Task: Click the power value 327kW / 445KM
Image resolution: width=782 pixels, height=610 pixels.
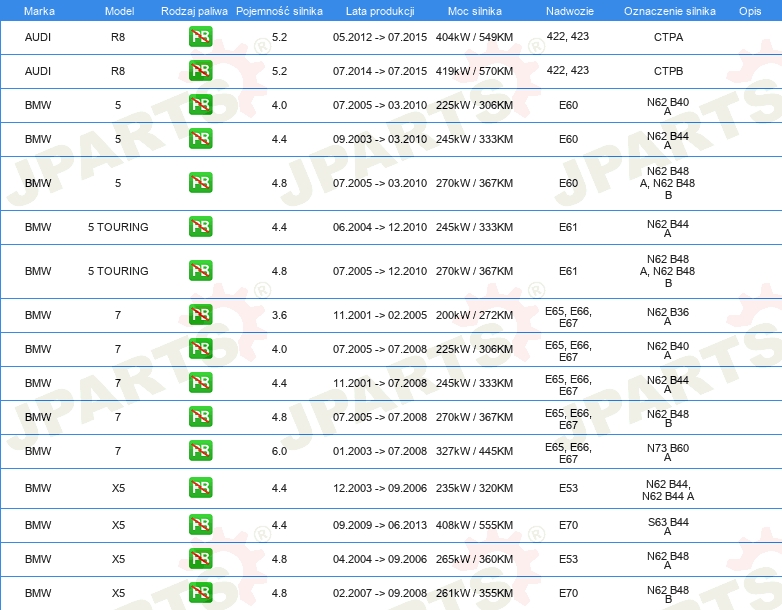Action: [x=474, y=451]
